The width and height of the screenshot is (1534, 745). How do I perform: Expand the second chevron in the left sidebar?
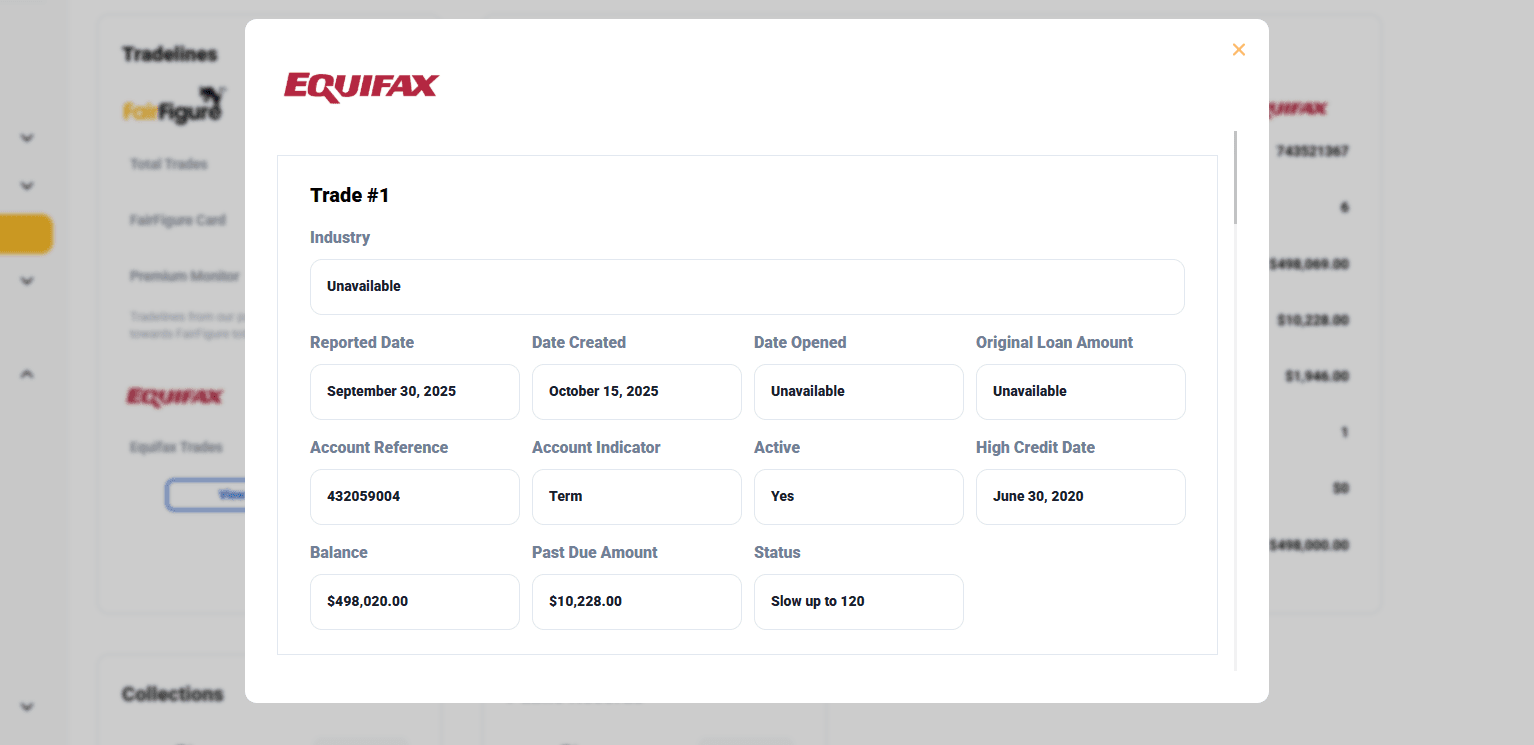[27, 186]
